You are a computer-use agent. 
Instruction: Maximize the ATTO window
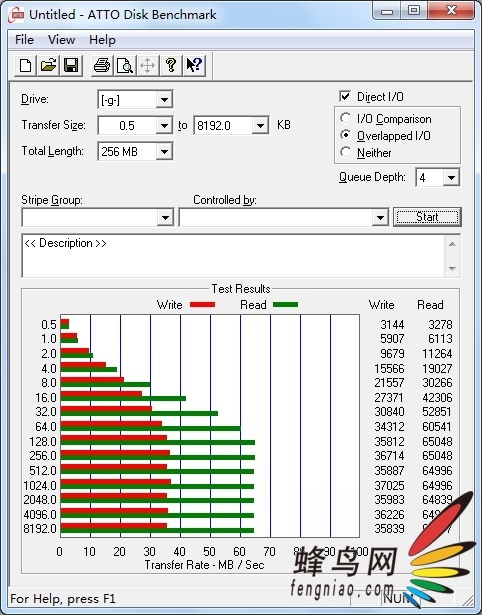[414, 10]
